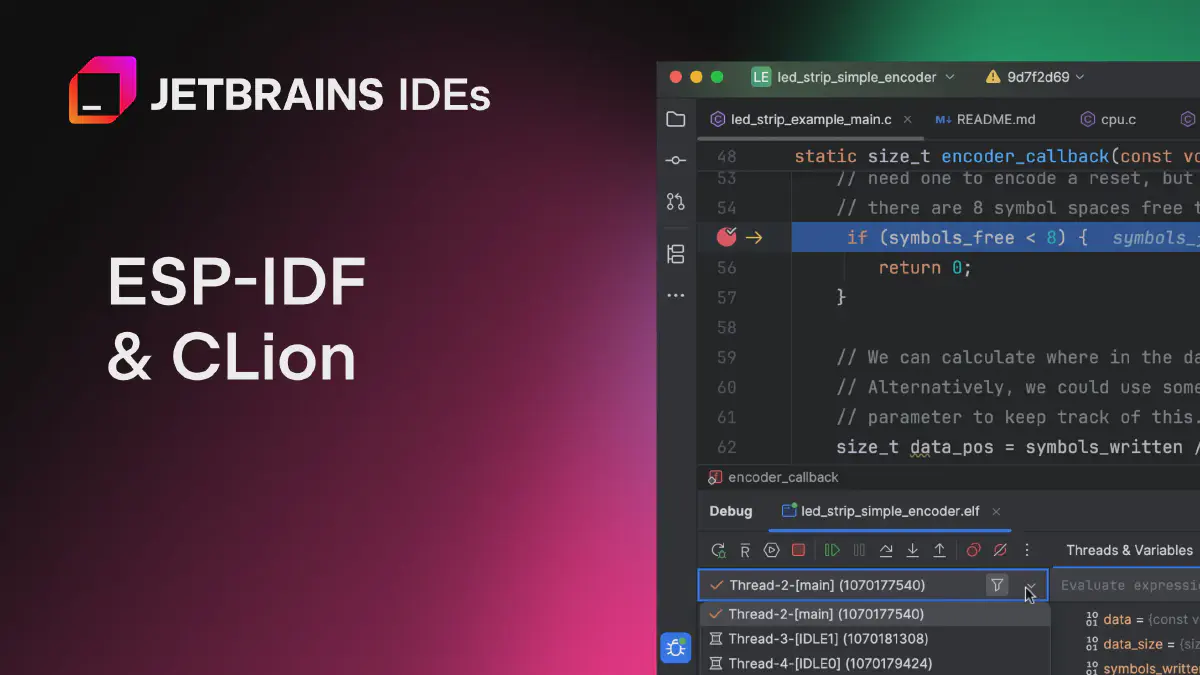Toggle the thread filter funnel icon

point(997,585)
